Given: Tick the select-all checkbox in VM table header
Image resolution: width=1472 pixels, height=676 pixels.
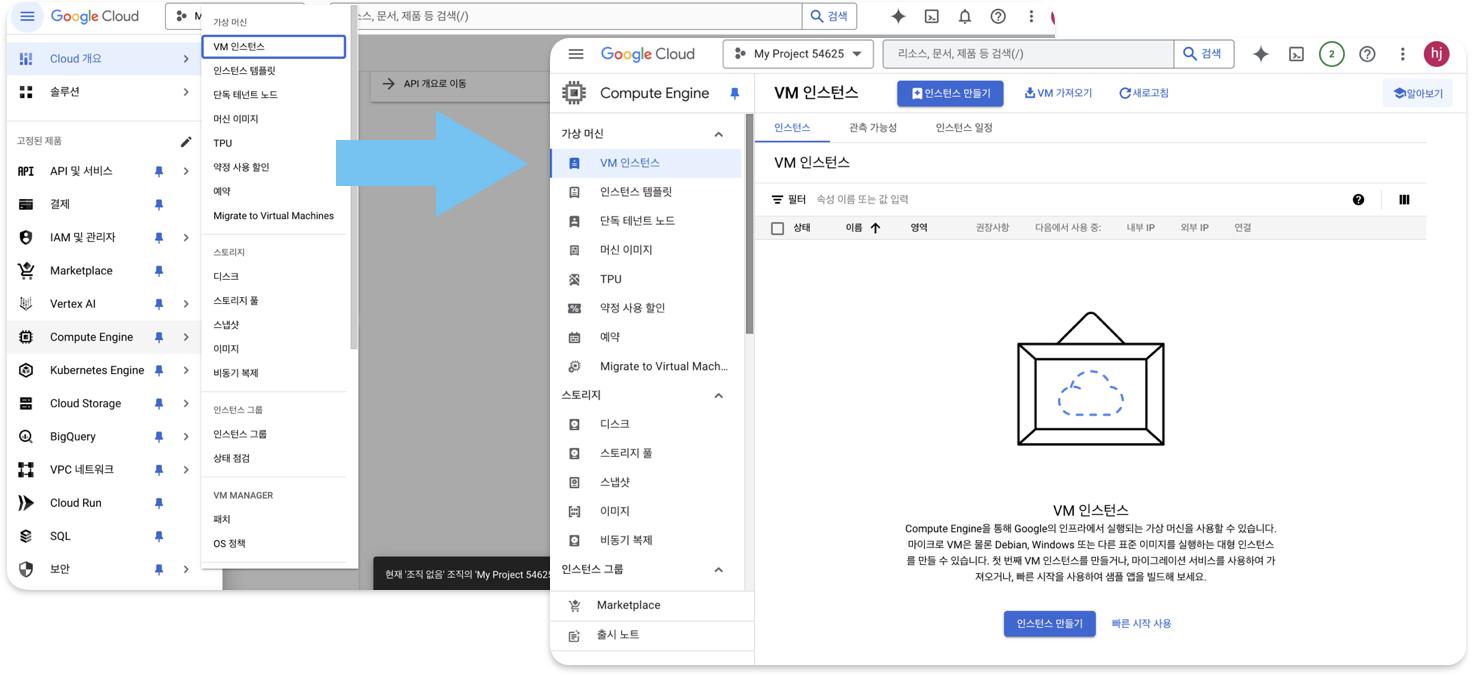Looking at the screenshot, I should coord(777,228).
